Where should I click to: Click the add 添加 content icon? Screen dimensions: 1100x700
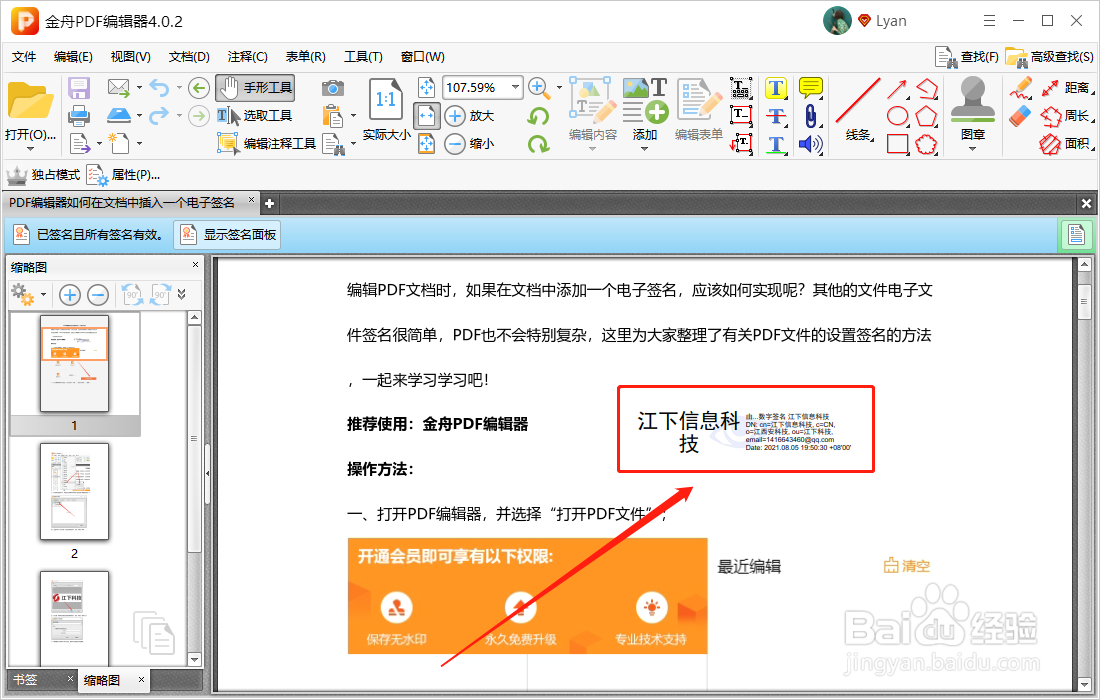(x=645, y=100)
